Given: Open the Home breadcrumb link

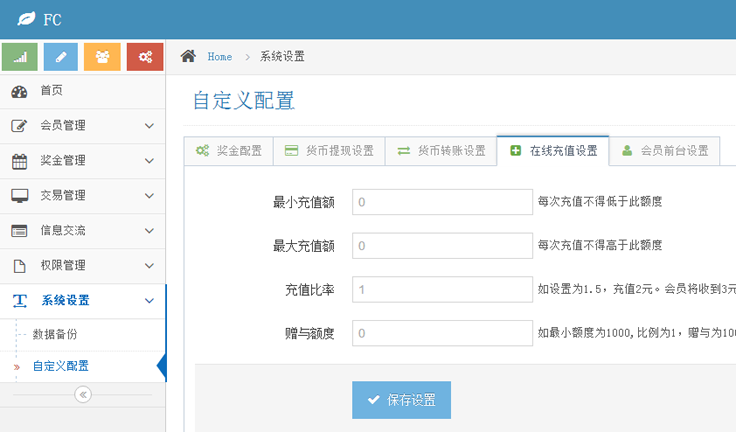Looking at the screenshot, I should click(219, 57).
